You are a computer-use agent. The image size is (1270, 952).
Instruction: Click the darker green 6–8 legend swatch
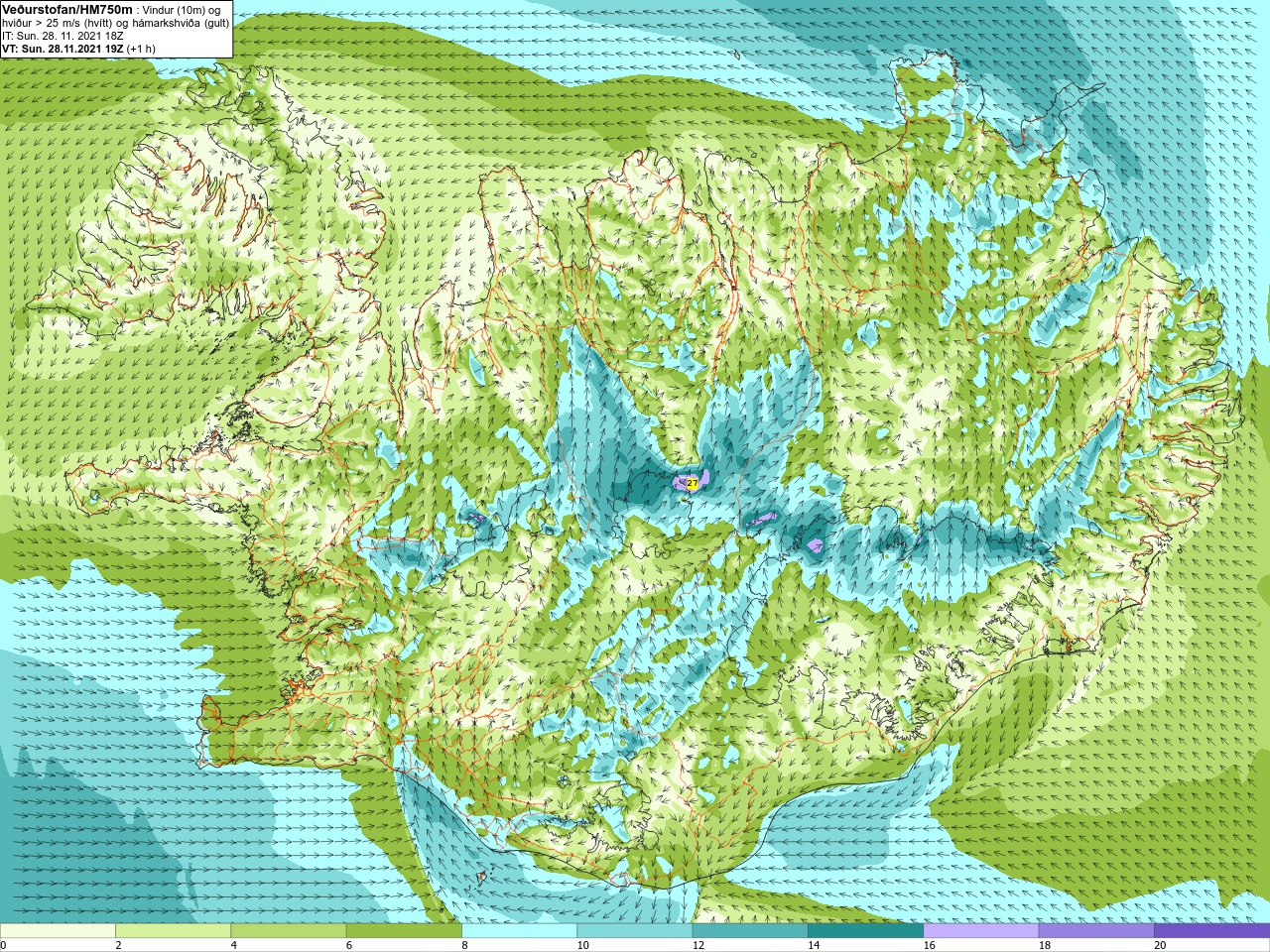[x=404, y=931]
